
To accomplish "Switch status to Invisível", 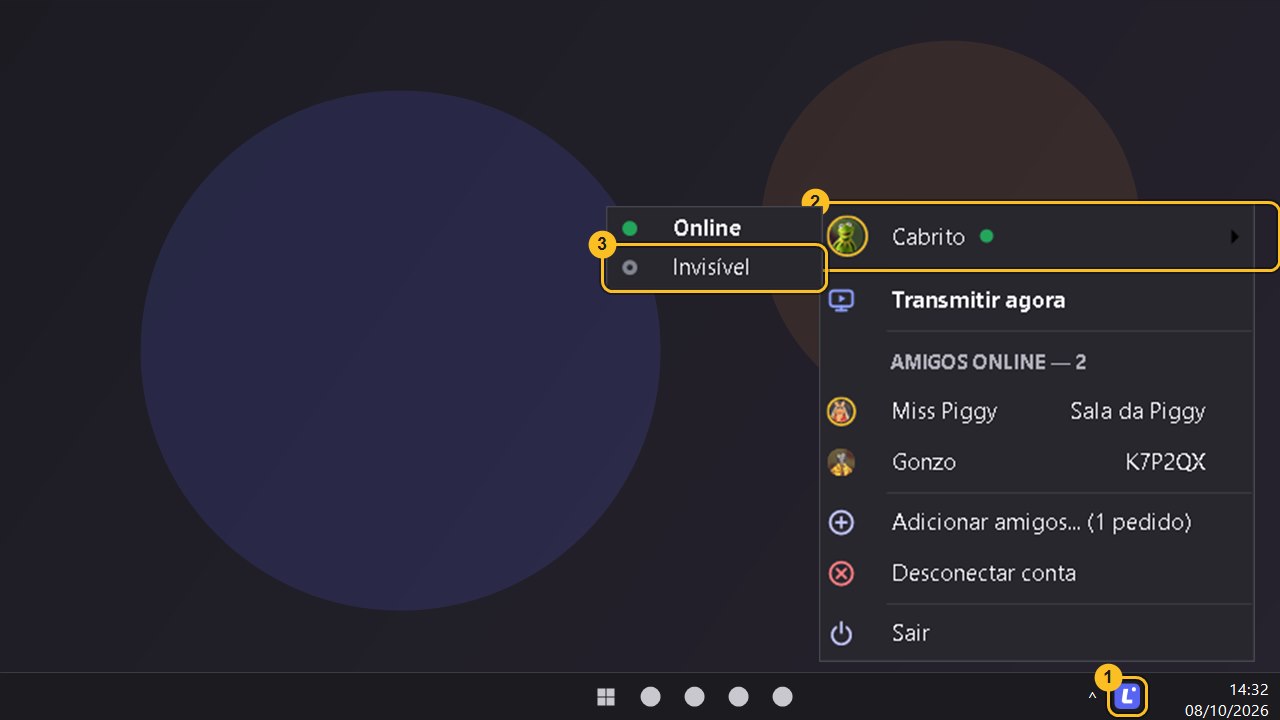I will pos(713,268).
